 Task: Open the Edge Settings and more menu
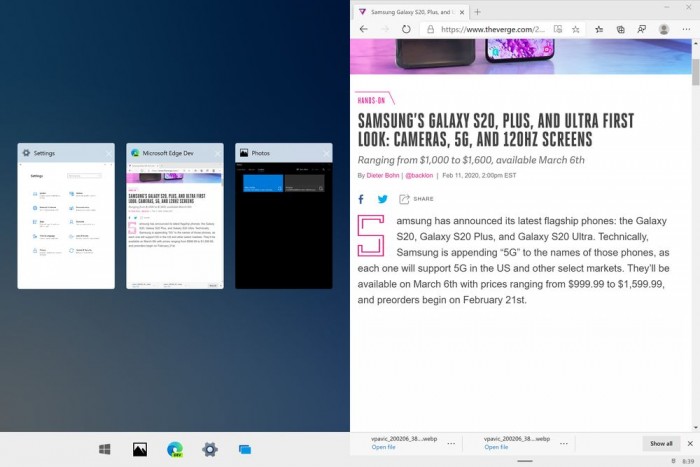(687, 30)
